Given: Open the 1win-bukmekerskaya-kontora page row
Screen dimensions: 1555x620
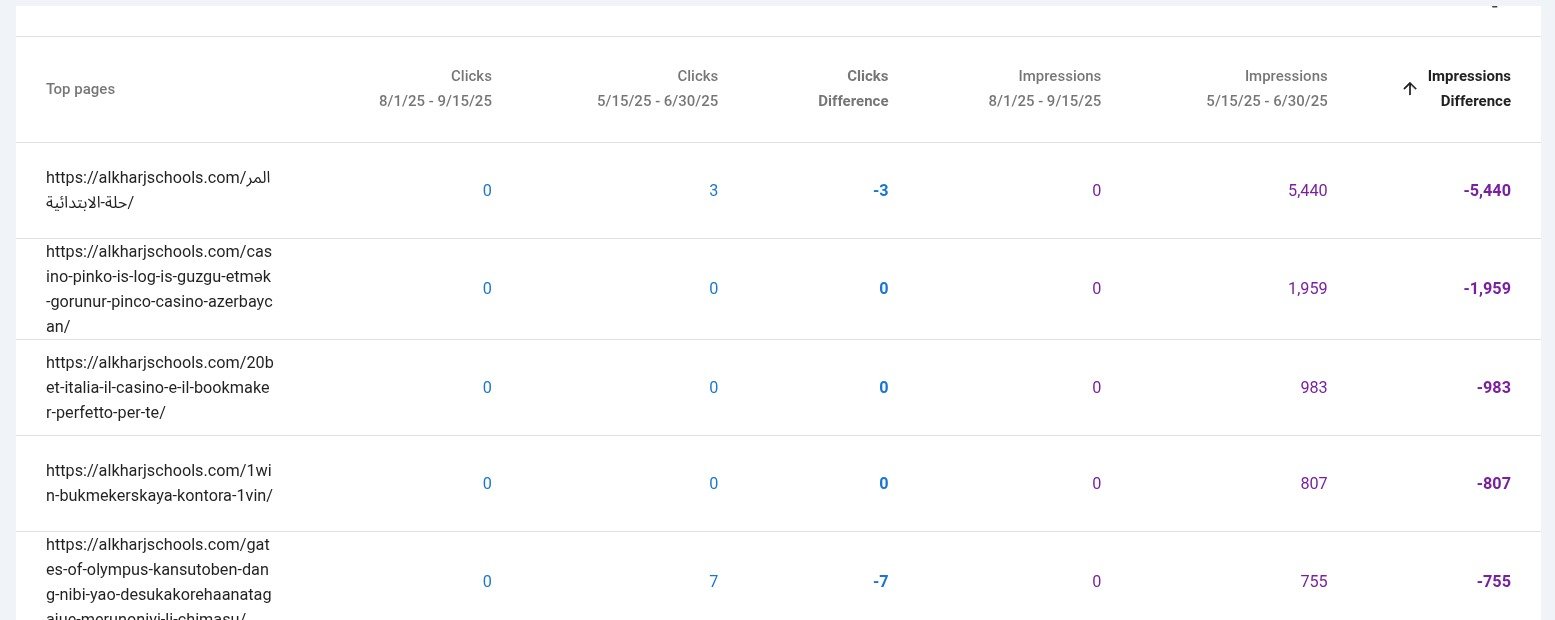Looking at the screenshot, I should (158, 483).
